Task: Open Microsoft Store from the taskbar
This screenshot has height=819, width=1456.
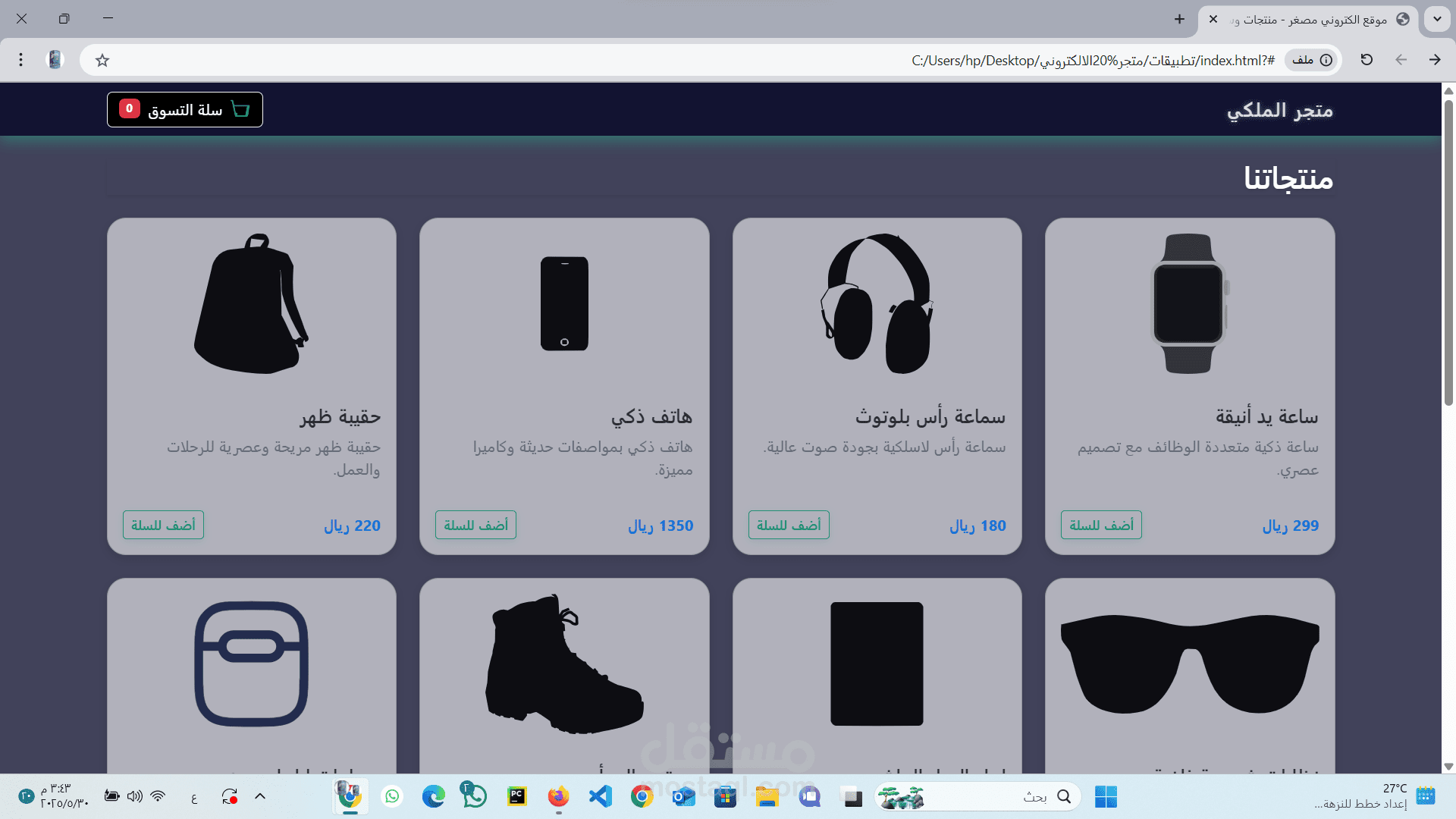Action: point(725,796)
